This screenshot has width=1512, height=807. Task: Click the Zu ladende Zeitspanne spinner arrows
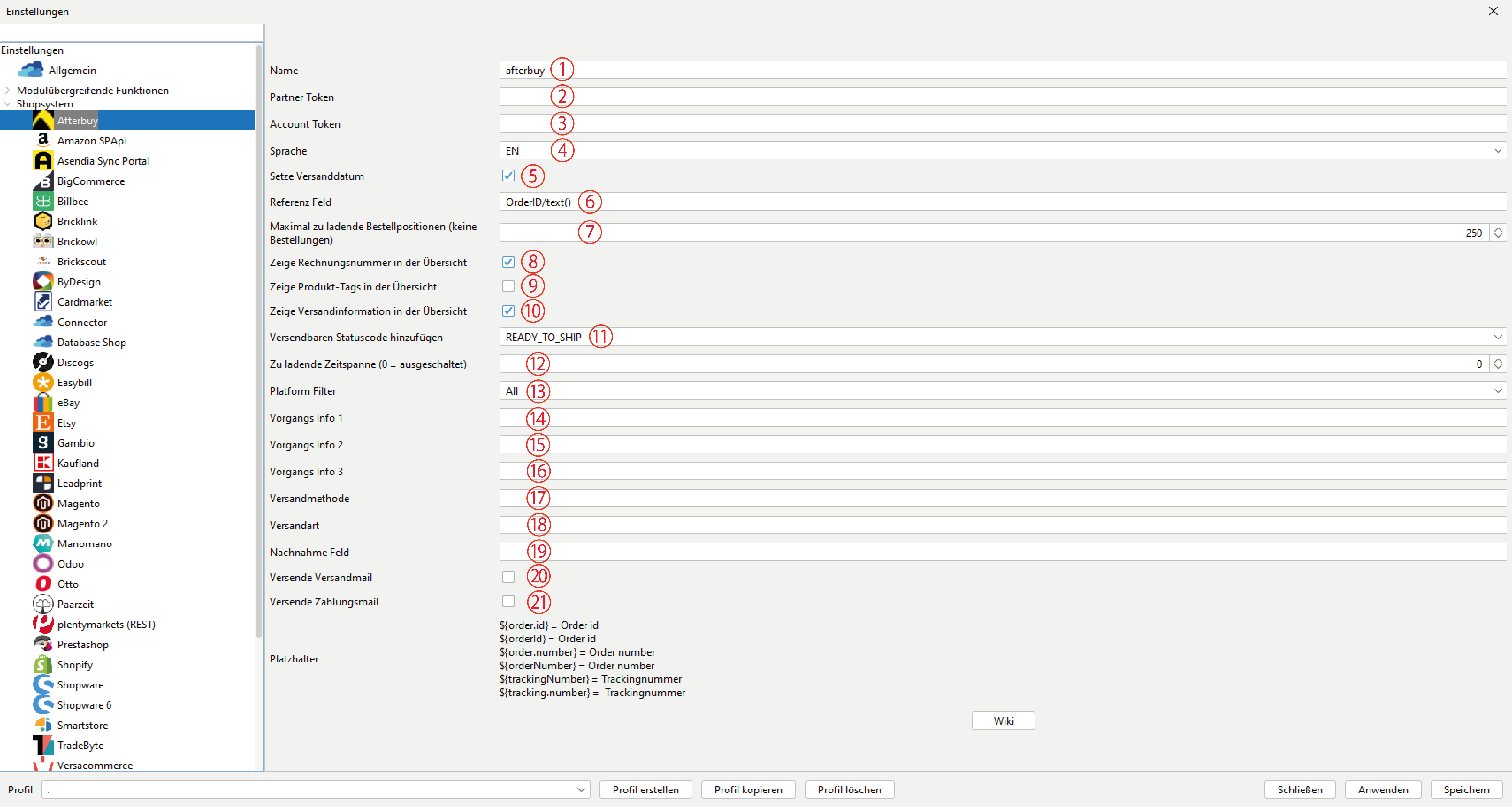1498,364
